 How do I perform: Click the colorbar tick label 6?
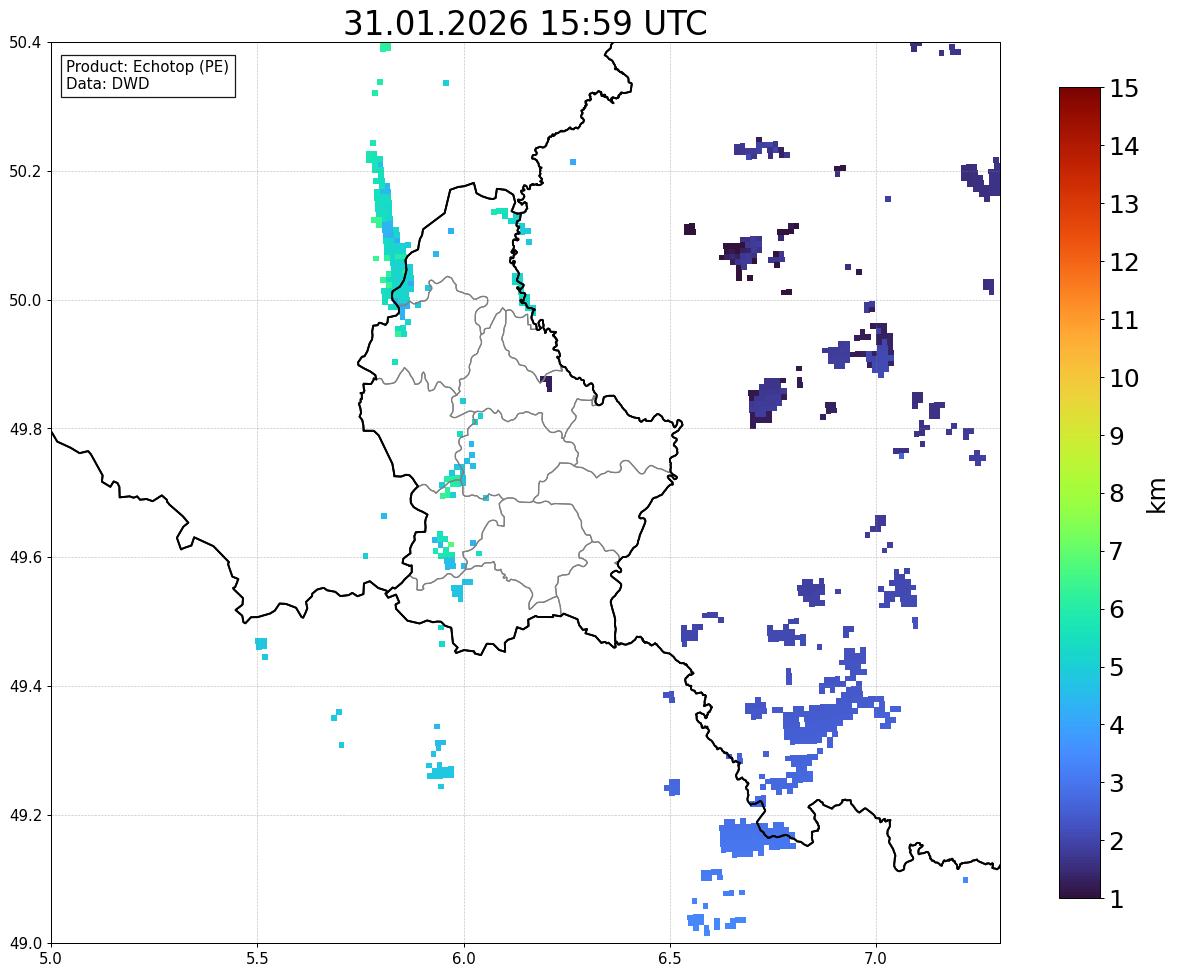(1116, 609)
